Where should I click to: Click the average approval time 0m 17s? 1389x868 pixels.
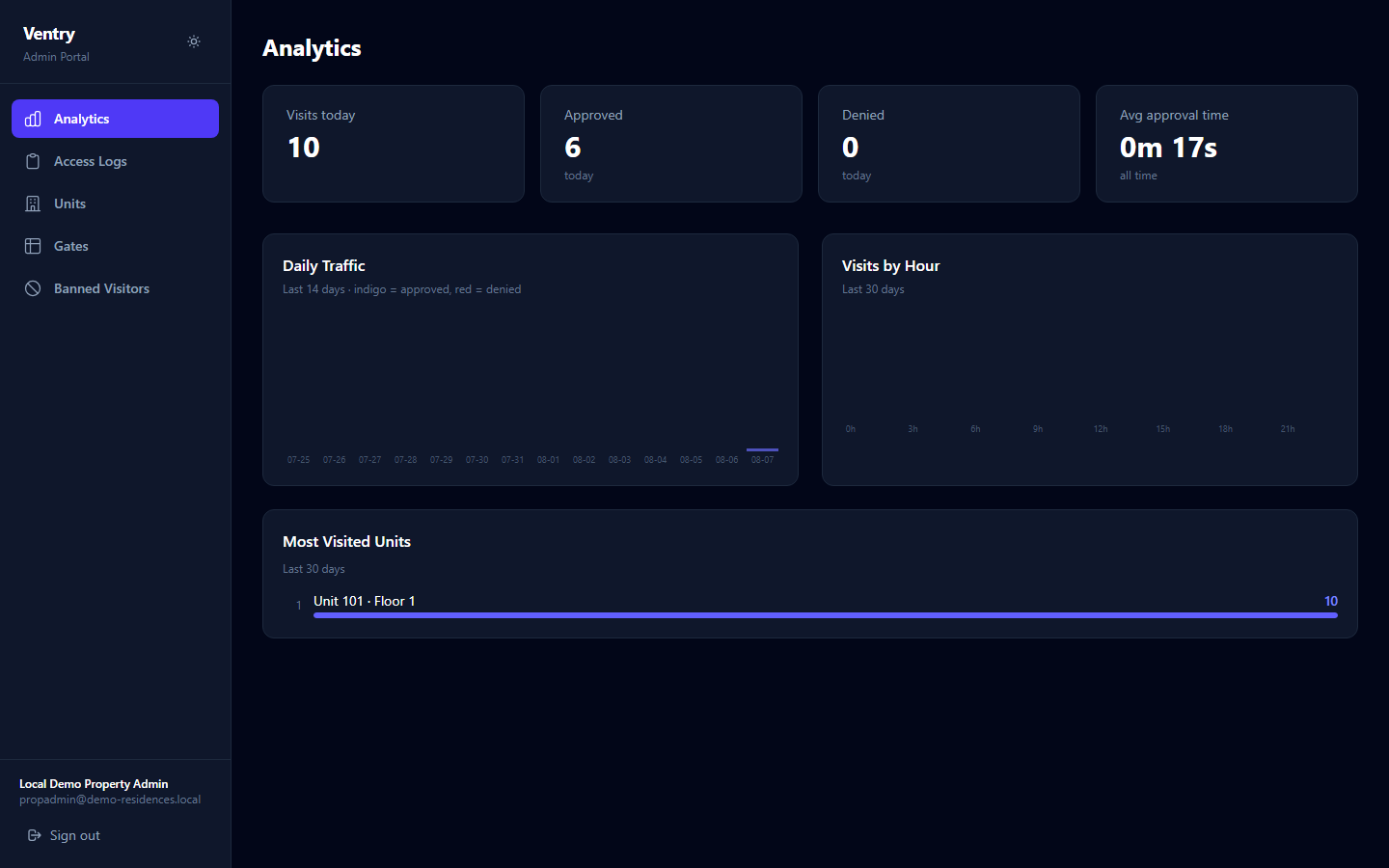point(1168,148)
